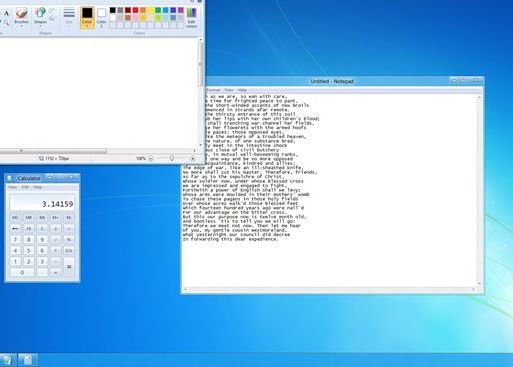Image resolution: width=513 pixels, height=367 pixels.
Task: Pick the yellow swatch in Paint palette
Action: click(x=150, y=11)
